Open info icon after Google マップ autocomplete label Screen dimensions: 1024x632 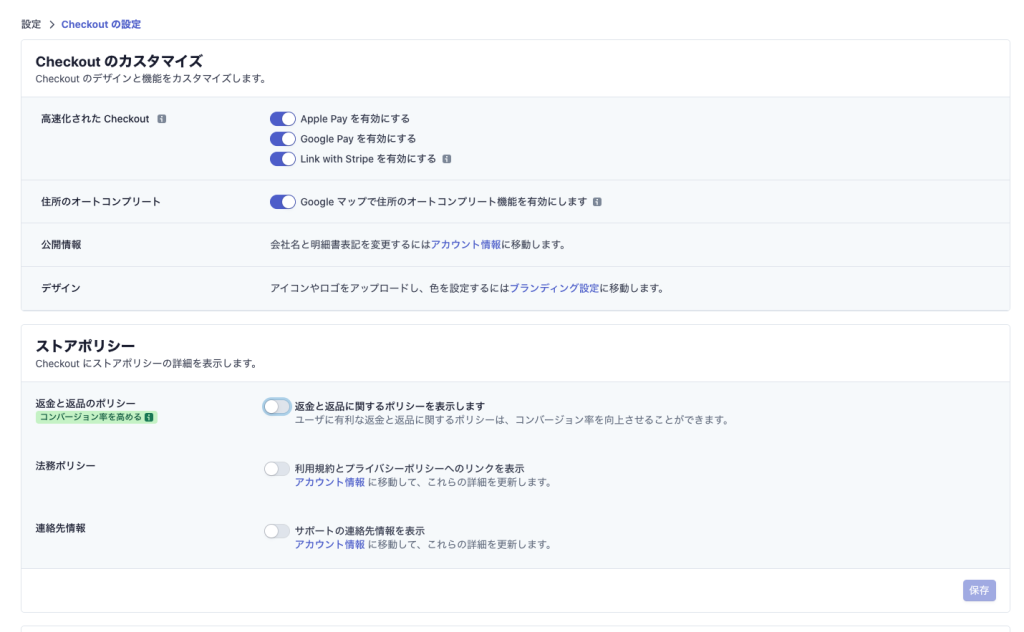(x=597, y=202)
